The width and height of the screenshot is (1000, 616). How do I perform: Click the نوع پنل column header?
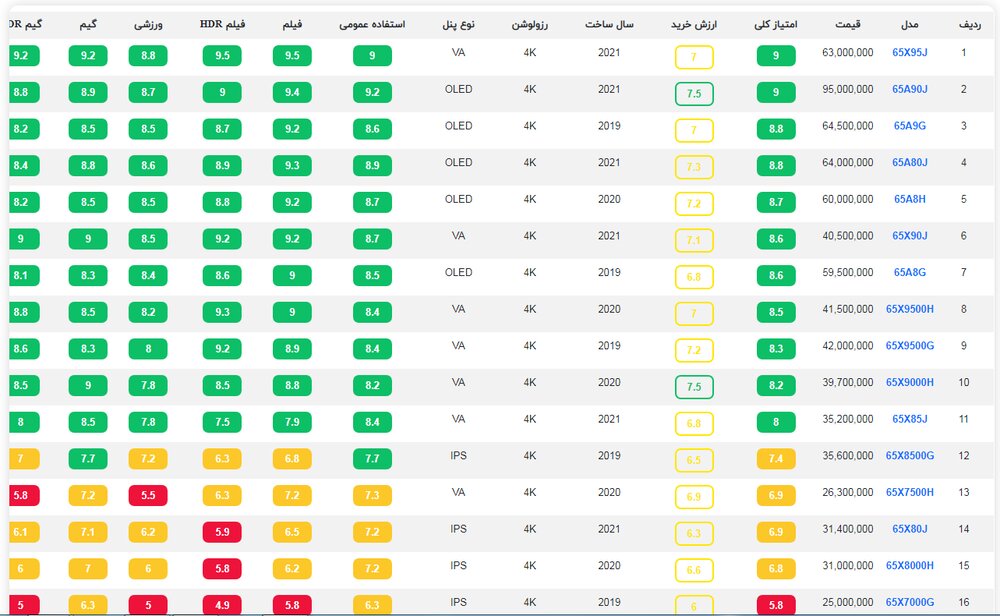[x=459, y=23]
